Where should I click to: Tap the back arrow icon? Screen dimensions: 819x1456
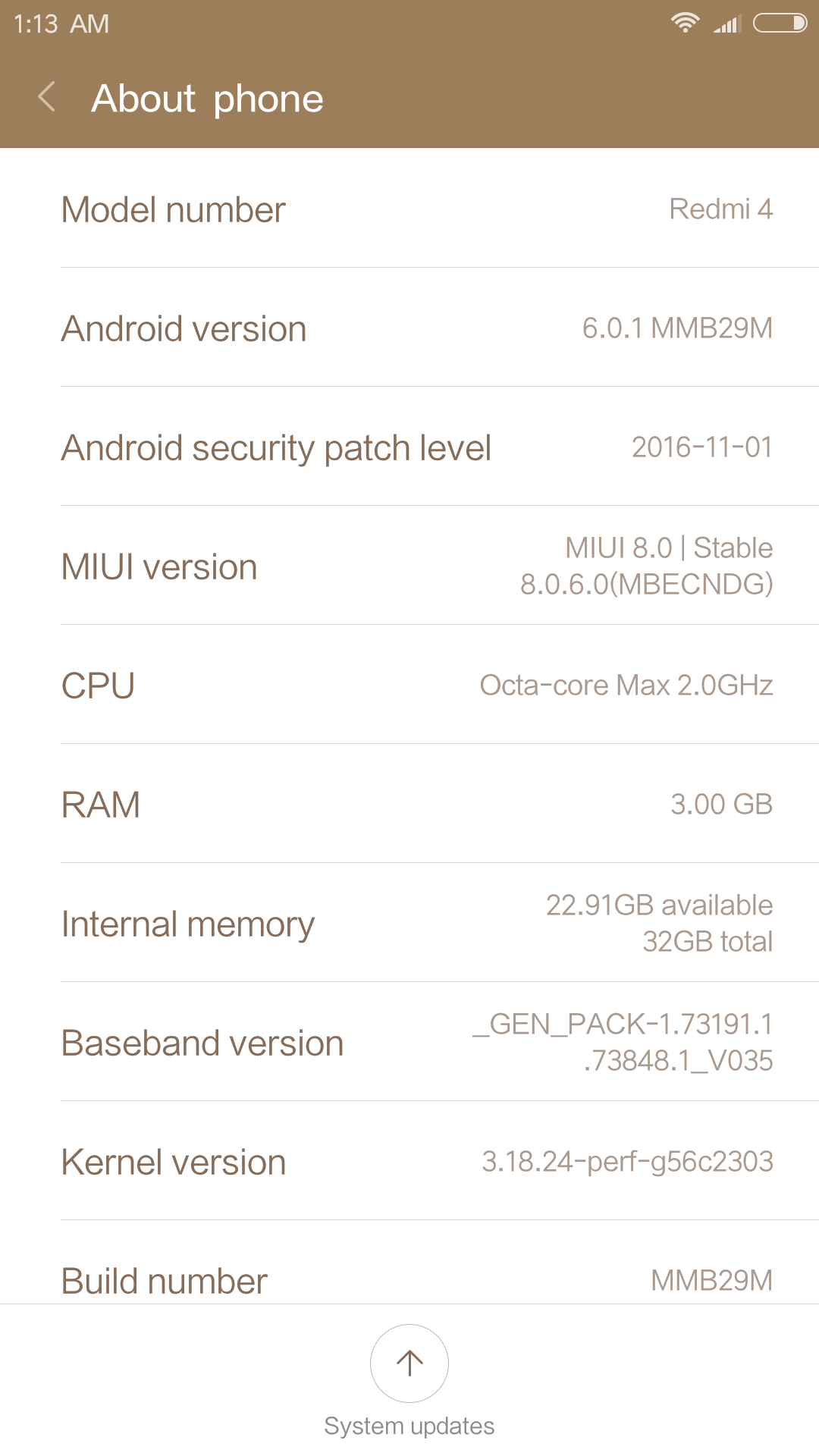click(x=47, y=97)
